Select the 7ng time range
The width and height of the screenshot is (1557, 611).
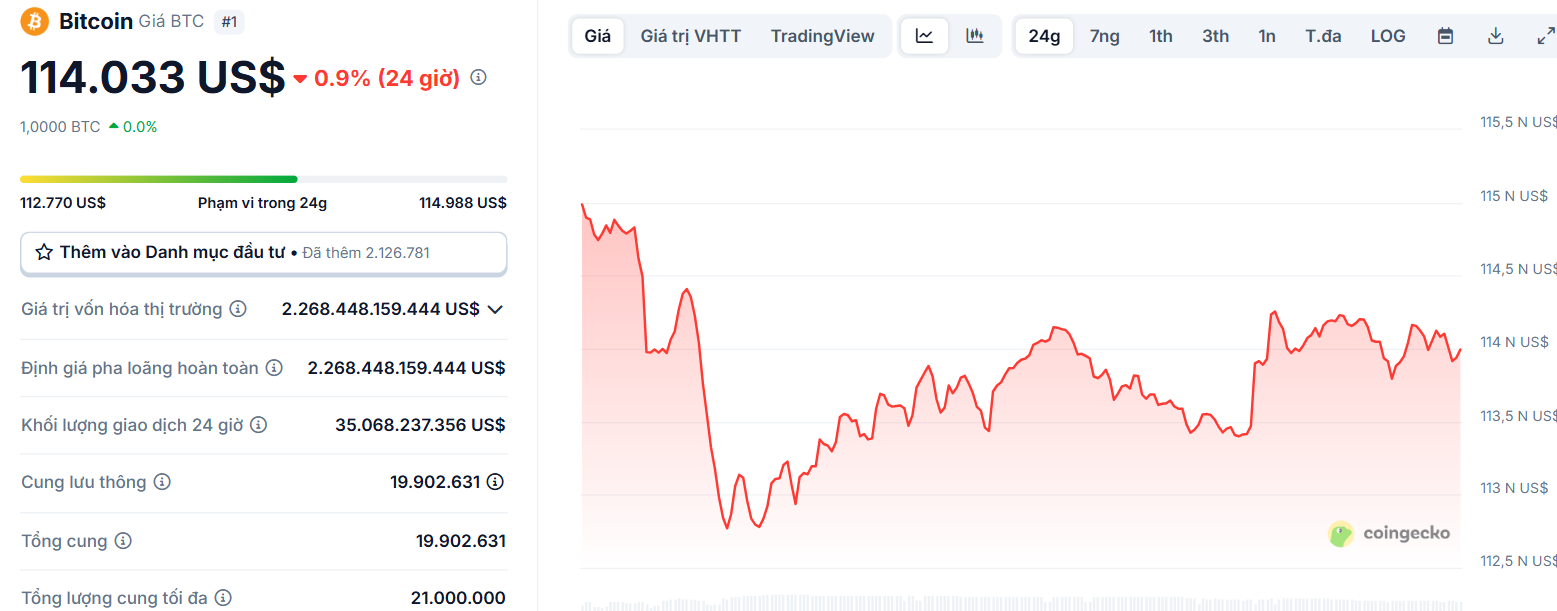pos(1104,36)
